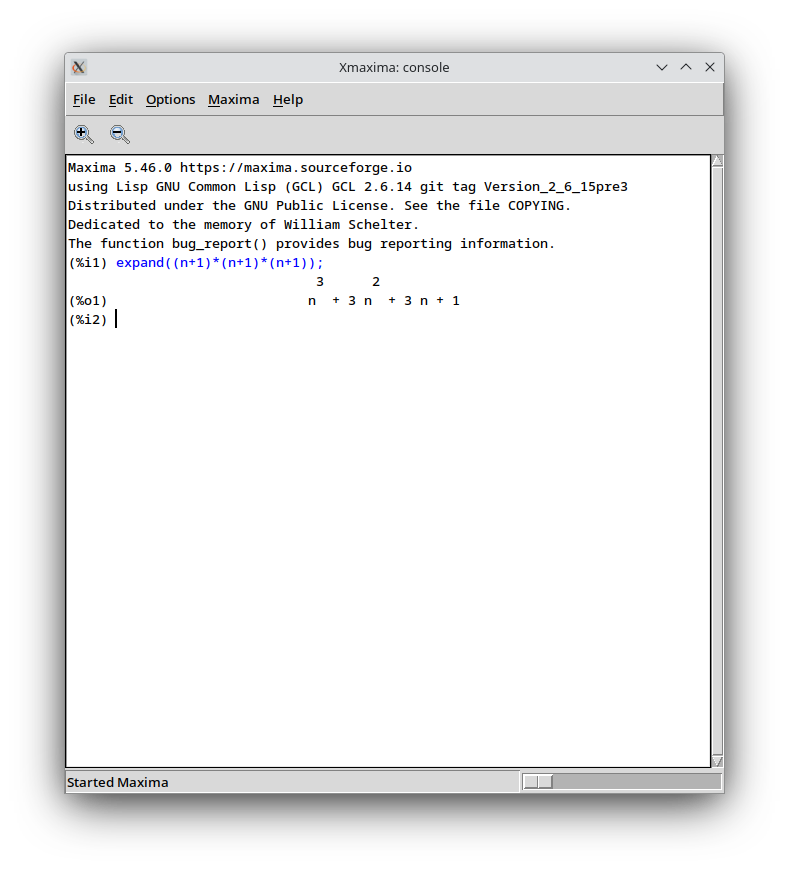
Task: Click the (%i2) input prompt line
Action: 93,320
